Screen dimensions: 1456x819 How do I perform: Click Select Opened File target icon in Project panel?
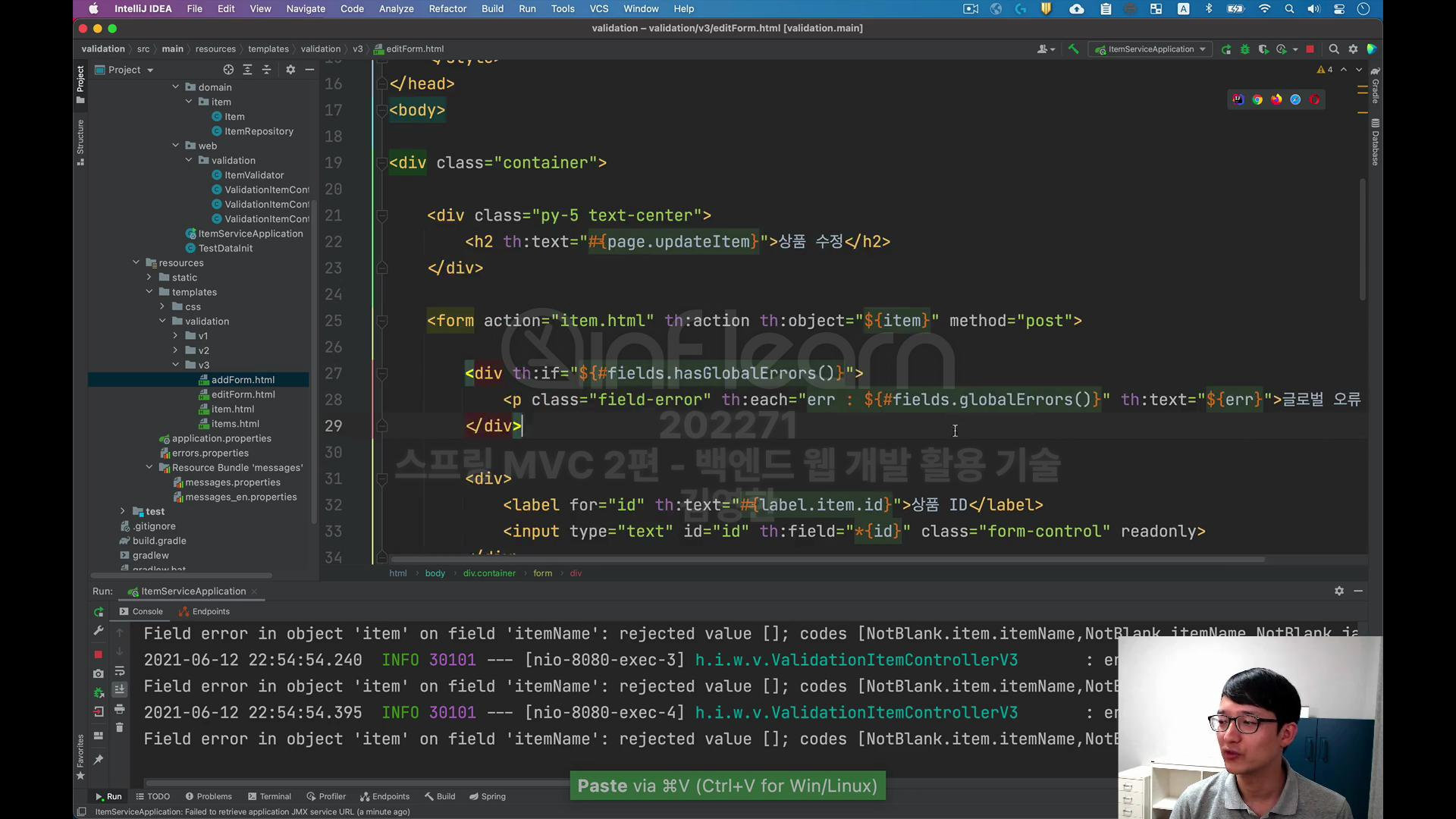[x=228, y=70]
